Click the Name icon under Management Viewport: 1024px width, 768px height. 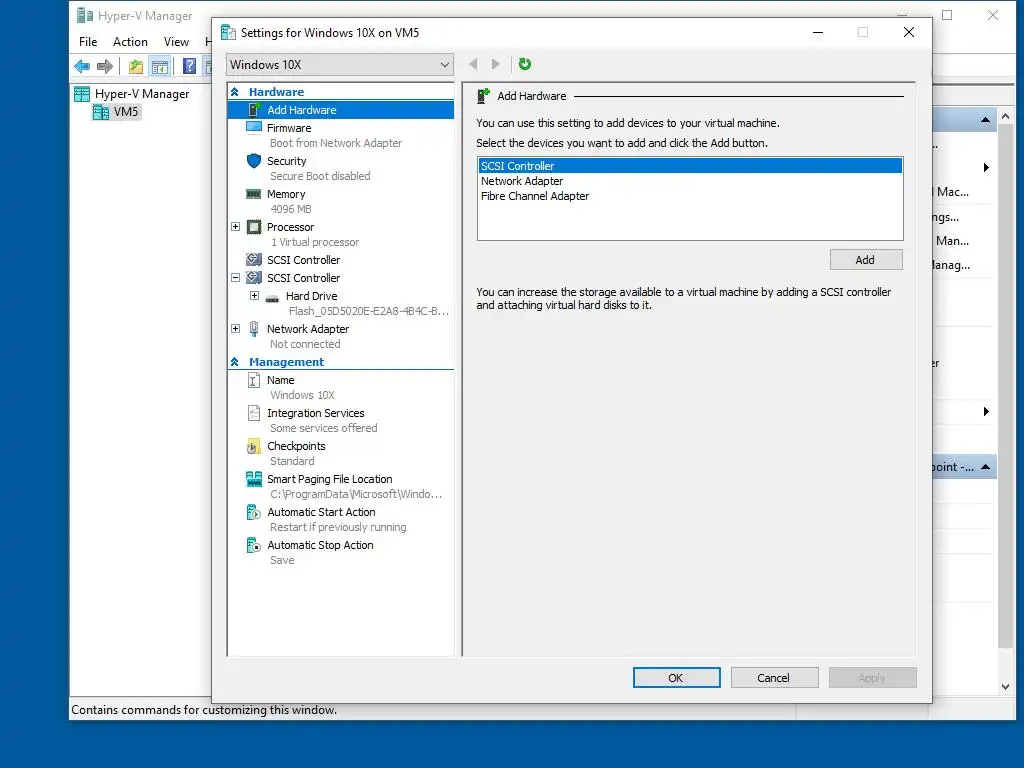254,380
